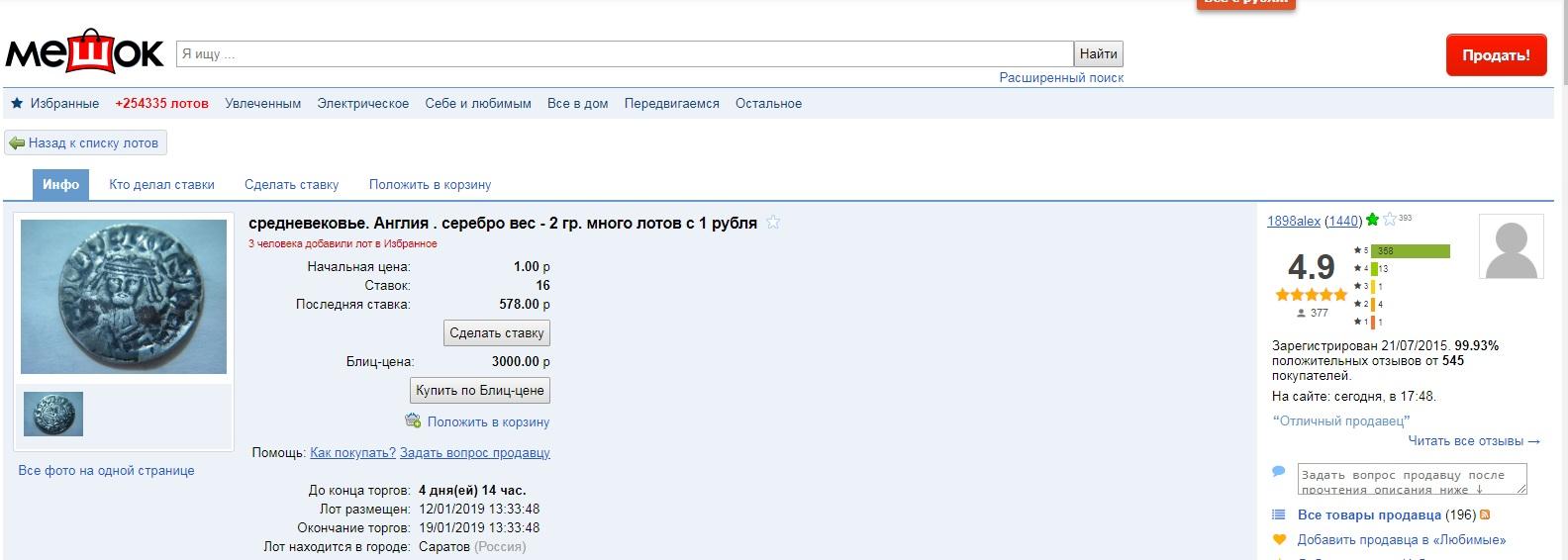
Task: Click the list icon beside Все товары продавца
Action: pos(1279,514)
